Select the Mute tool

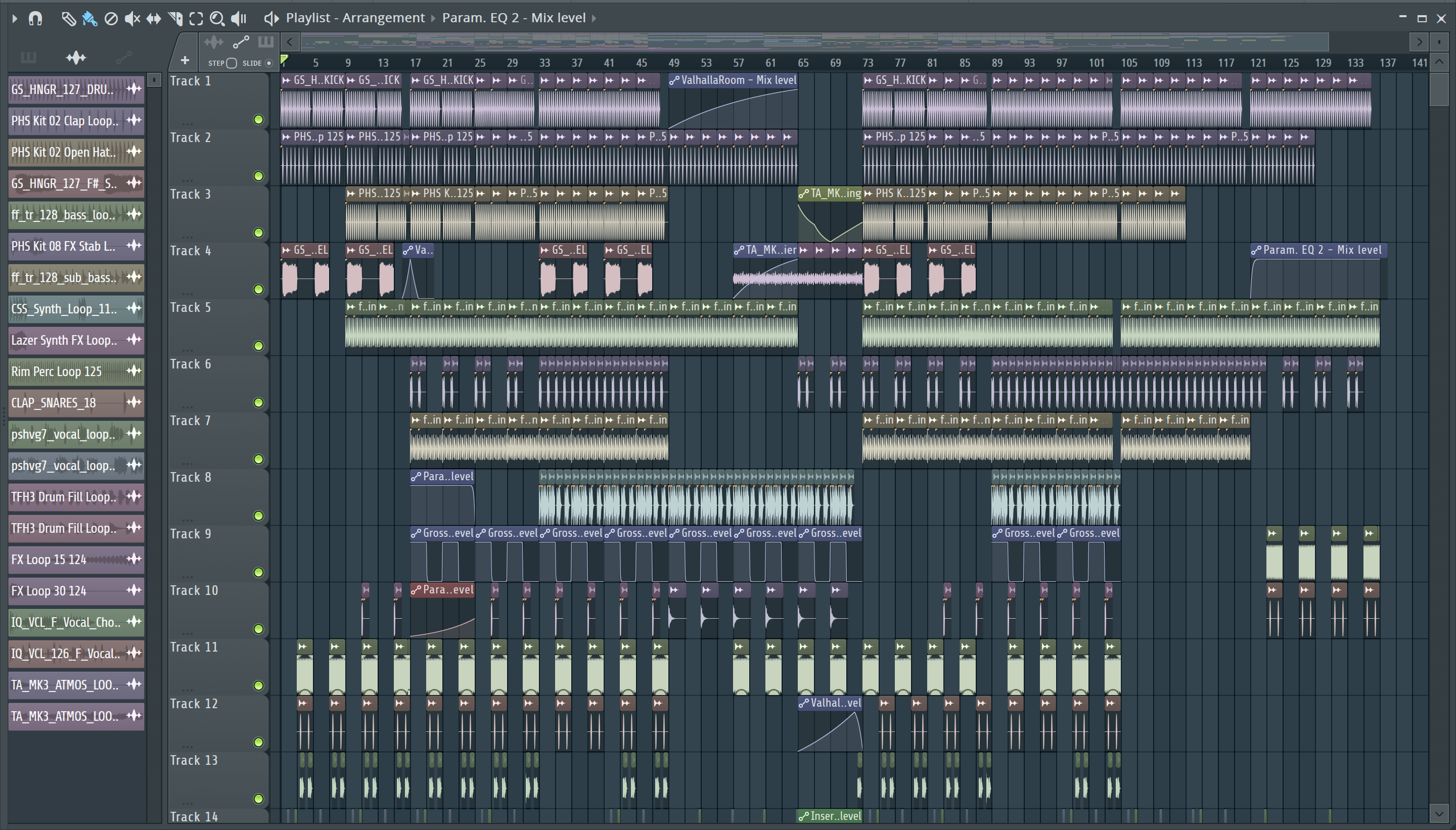(132, 19)
